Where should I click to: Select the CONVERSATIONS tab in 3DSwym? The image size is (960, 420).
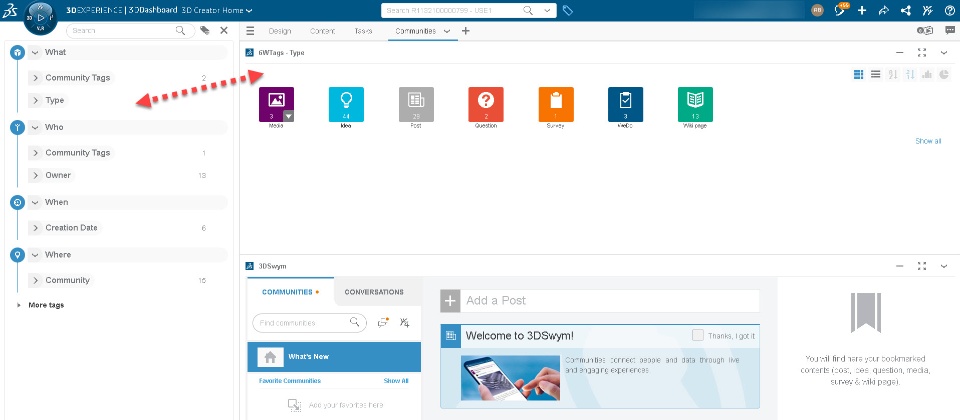(374, 292)
